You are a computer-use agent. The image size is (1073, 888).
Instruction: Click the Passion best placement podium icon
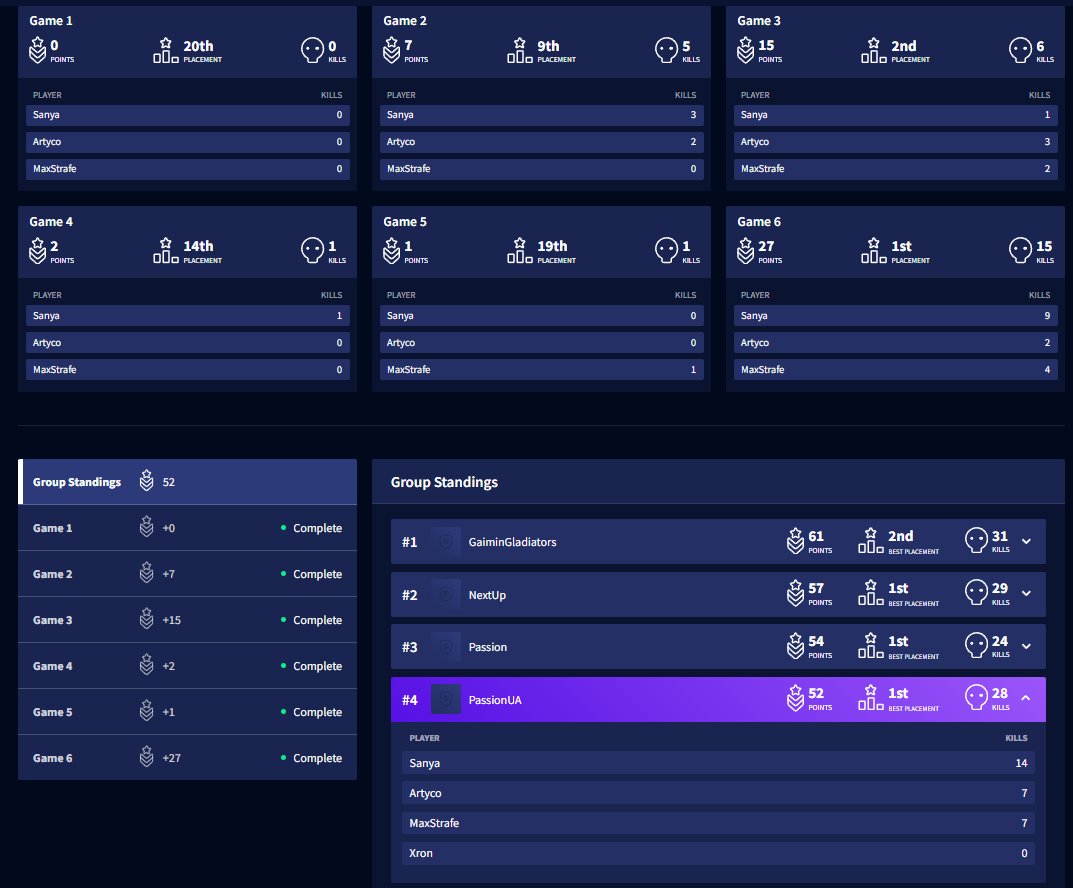871,645
